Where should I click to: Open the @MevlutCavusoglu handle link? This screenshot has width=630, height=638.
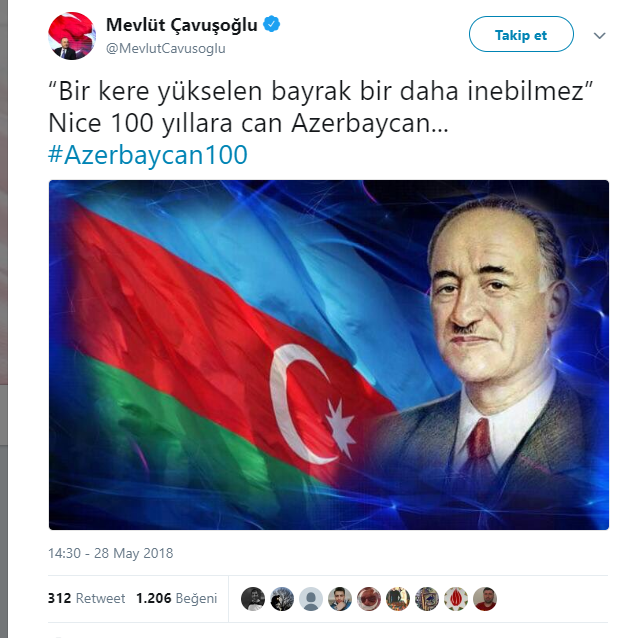[166, 48]
